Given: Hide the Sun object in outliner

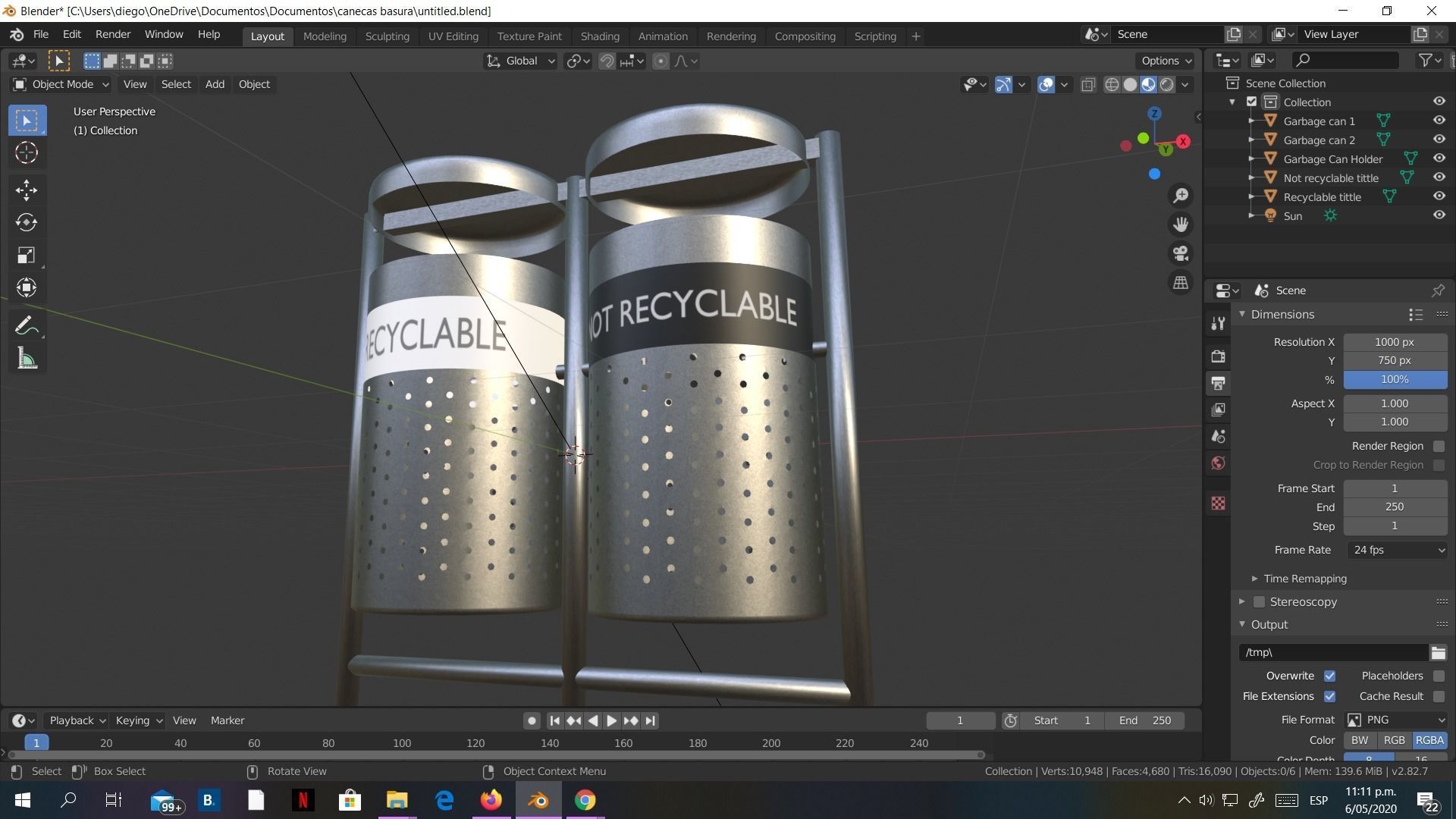Looking at the screenshot, I should pos(1439,215).
